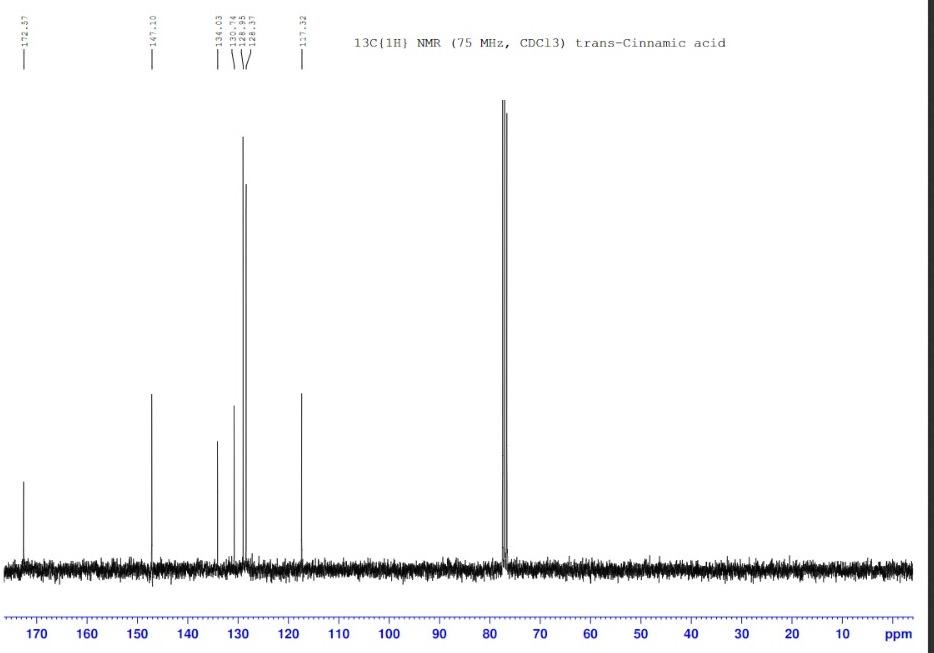Image resolution: width=934 pixels, height=653 pixels.
Task: Select the 172.57 ppm peak label
Action: click(24, 30)
